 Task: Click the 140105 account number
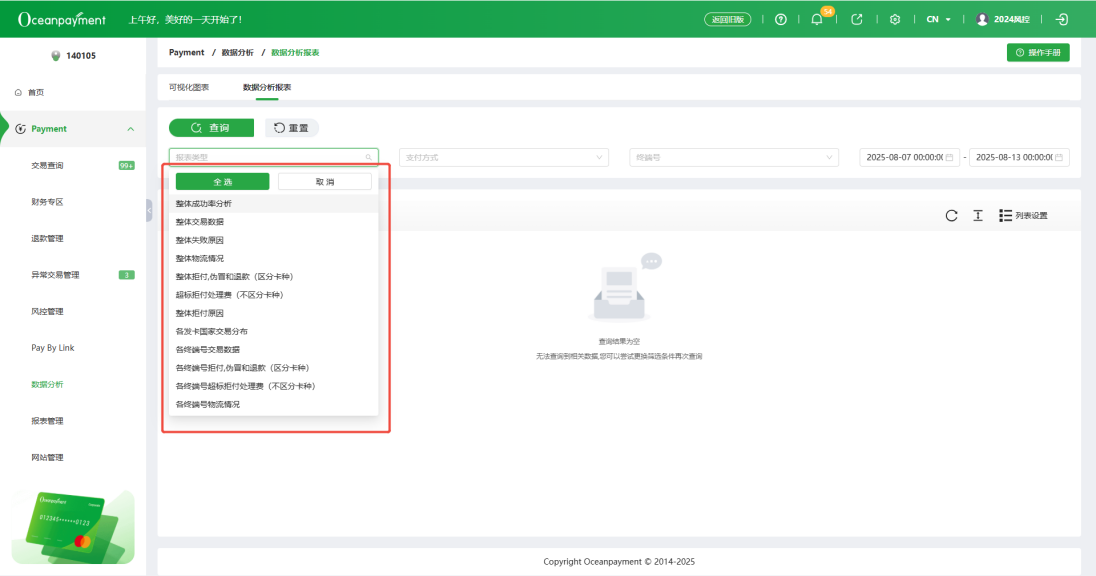[81, 56]
